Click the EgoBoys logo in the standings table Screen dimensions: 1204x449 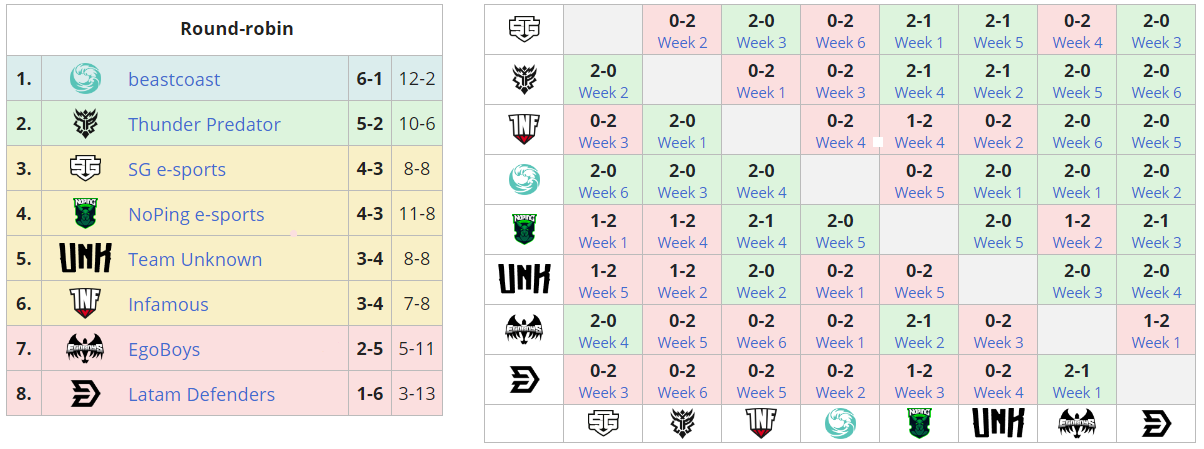[x=85, y=349]
